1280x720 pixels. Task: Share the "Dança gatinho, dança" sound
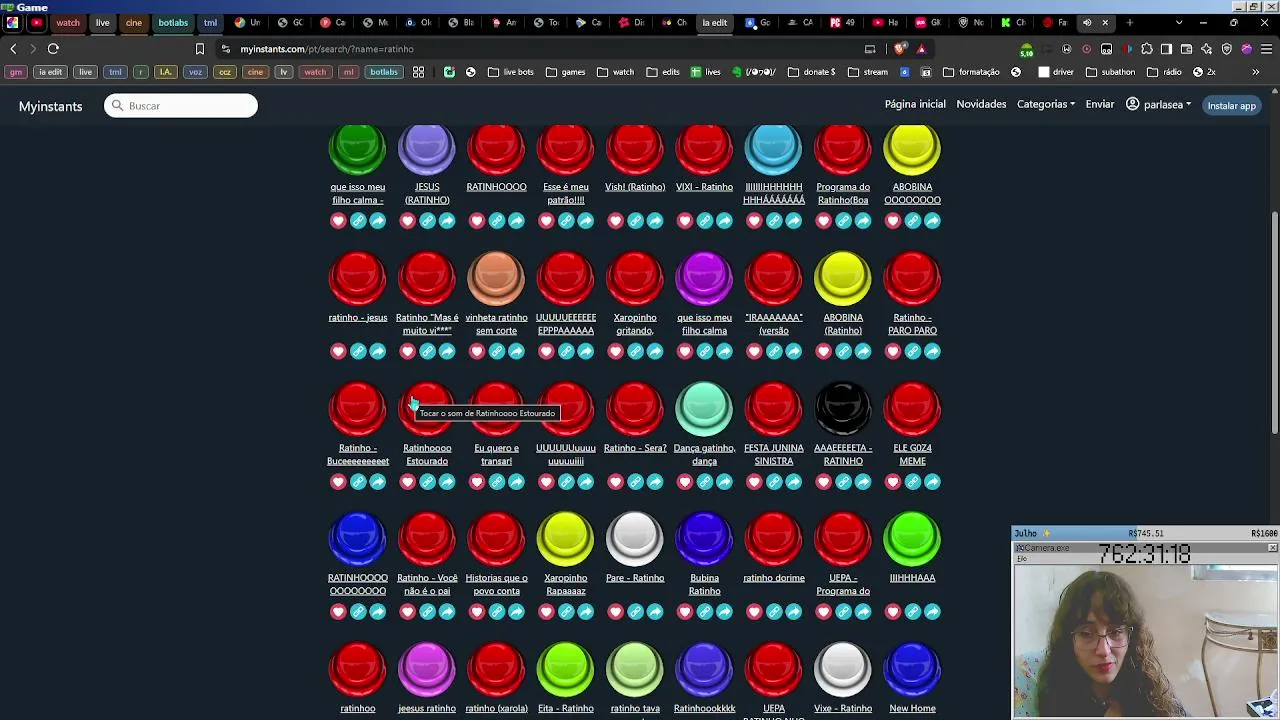pyautogui.click(x=724, y=482)
